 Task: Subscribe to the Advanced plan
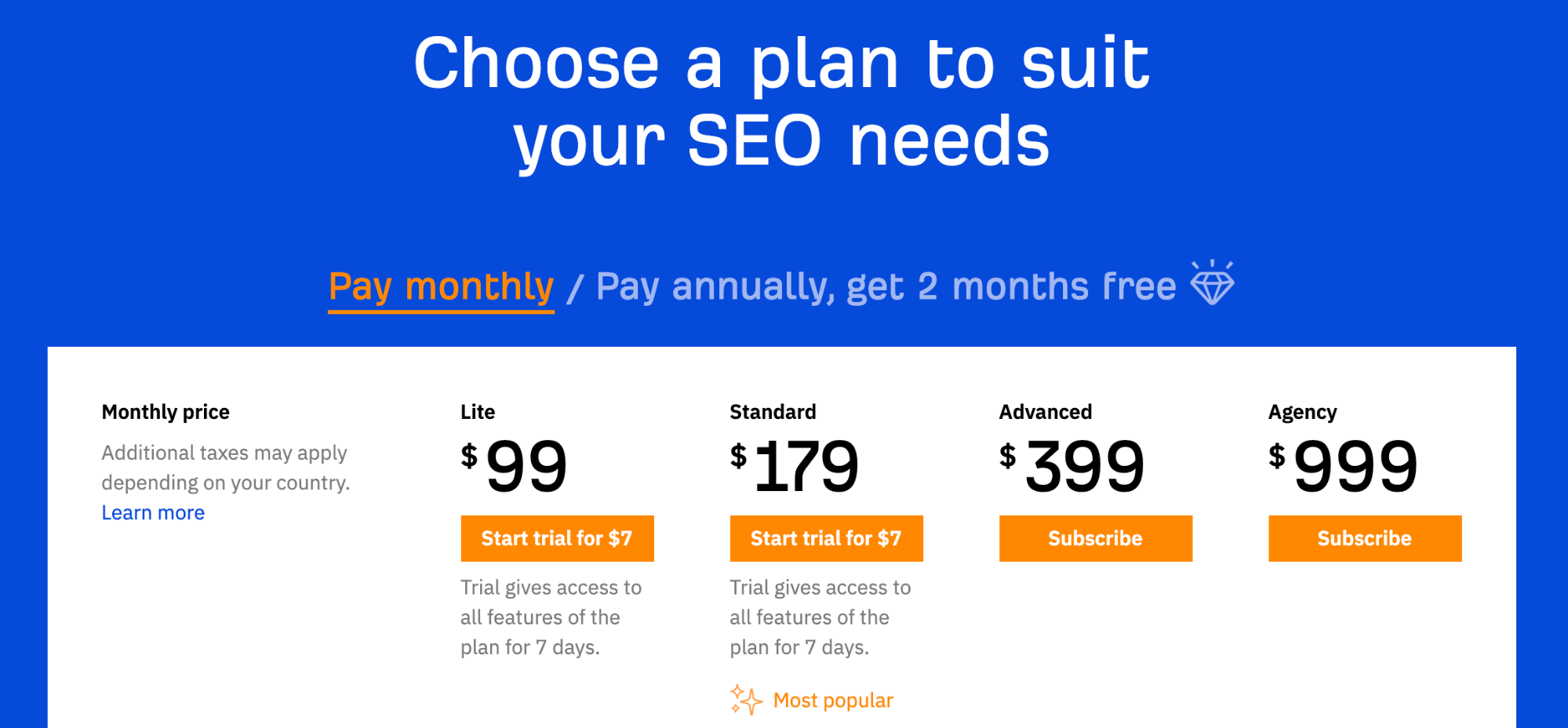pos(1095,538)
